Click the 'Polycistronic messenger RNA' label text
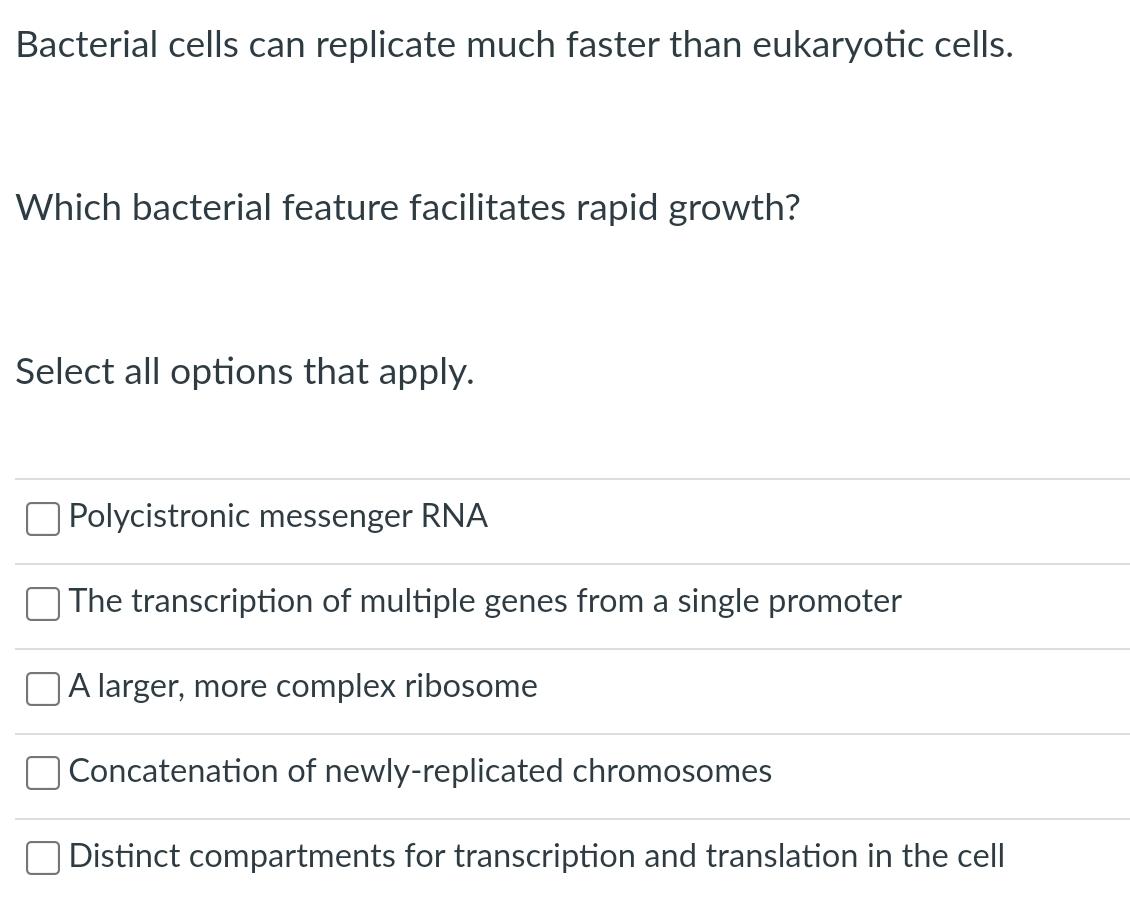 [x=278, y=516]
